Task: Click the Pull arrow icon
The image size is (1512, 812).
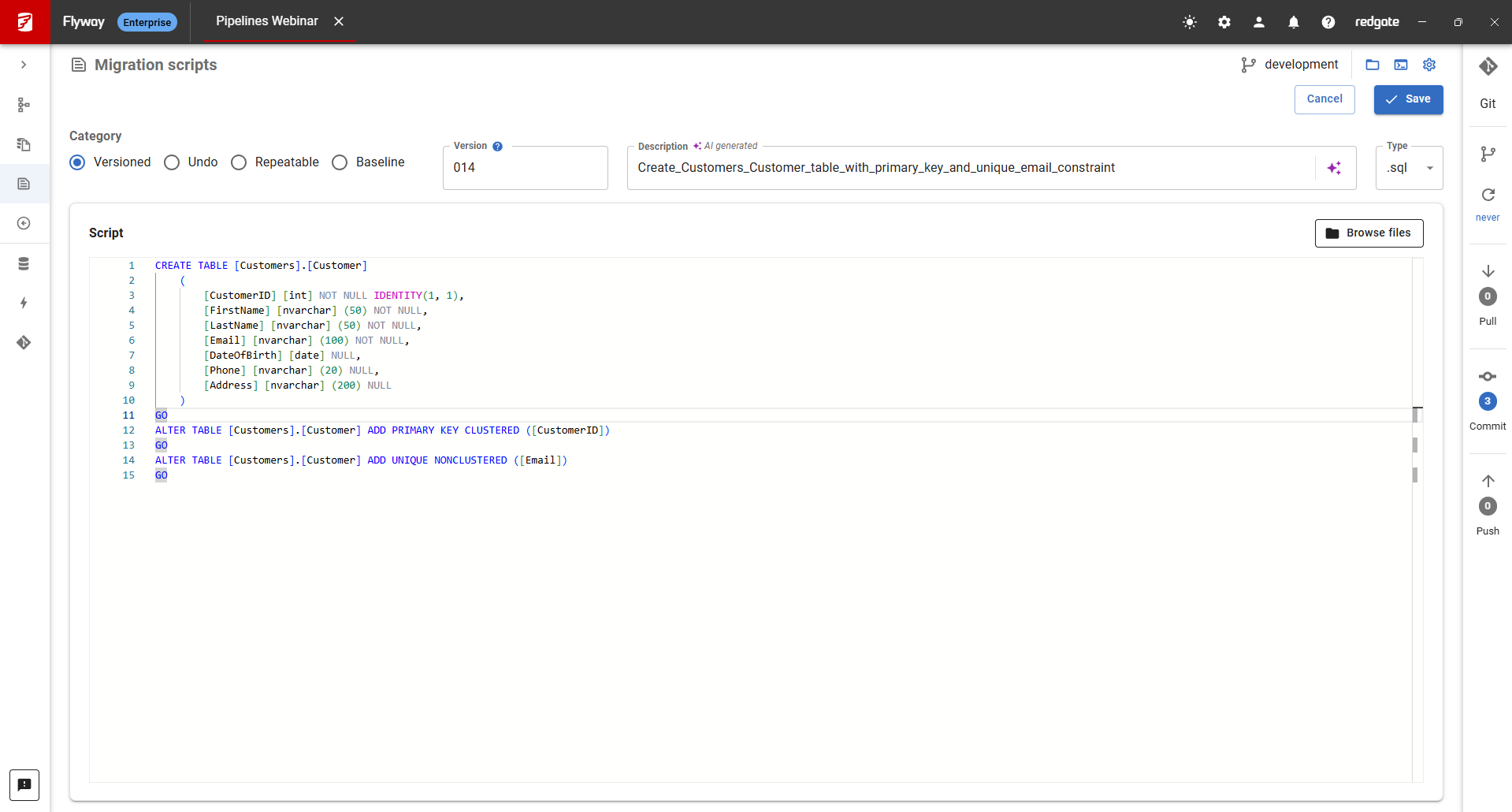Action: pos(1488,272)
